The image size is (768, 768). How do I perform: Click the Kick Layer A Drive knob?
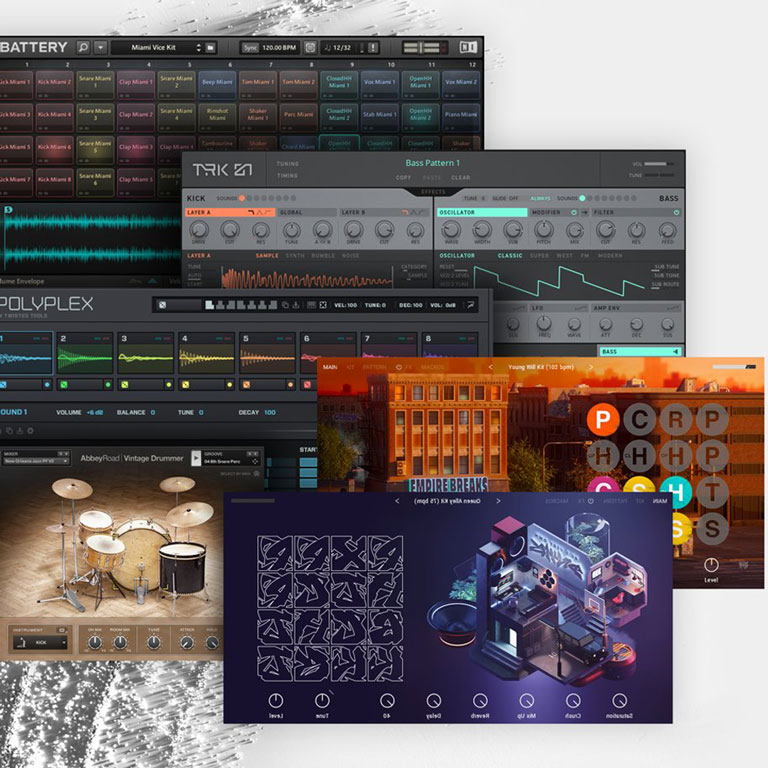tap(199, 230)
